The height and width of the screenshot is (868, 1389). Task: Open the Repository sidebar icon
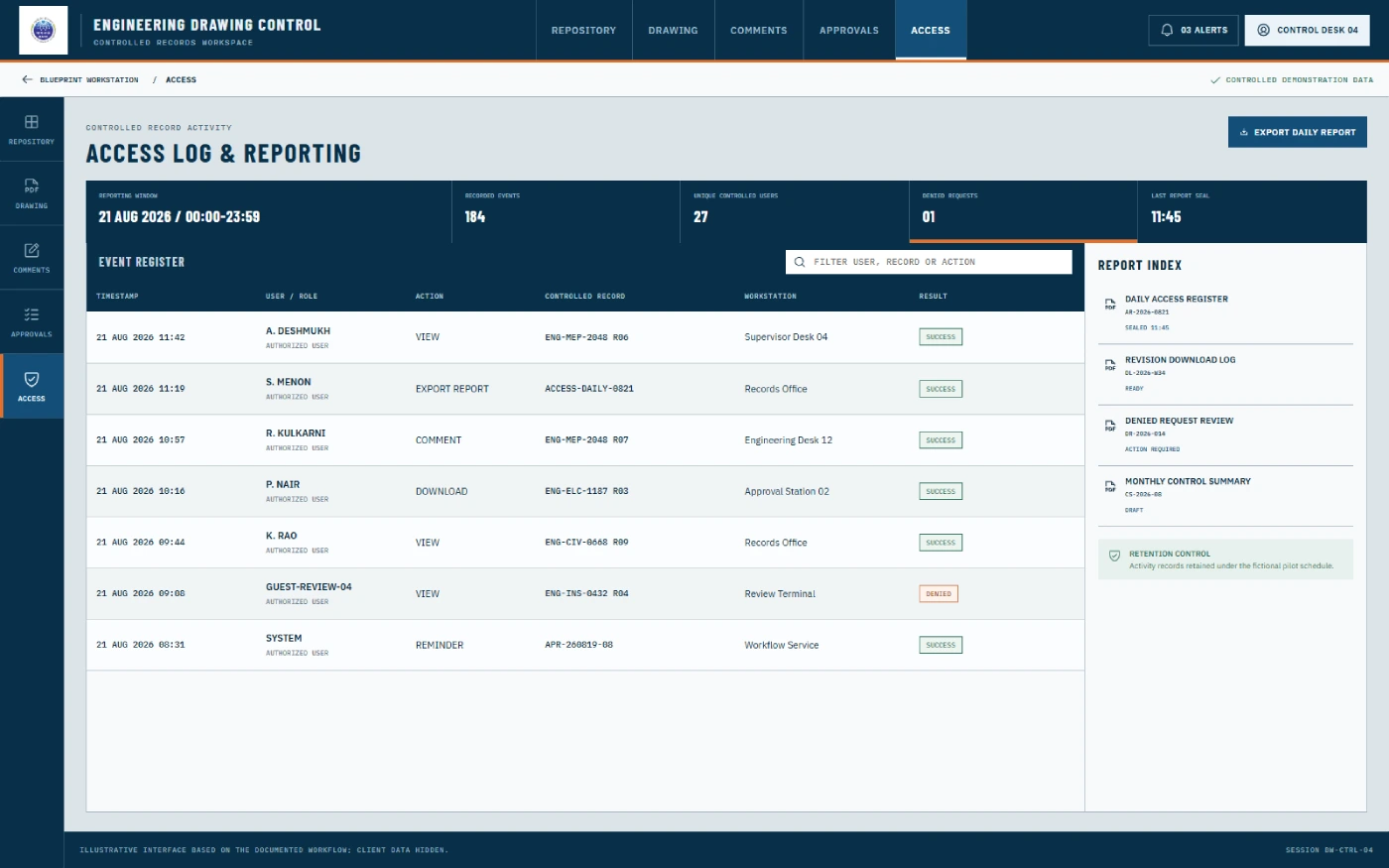click(32, 122)
